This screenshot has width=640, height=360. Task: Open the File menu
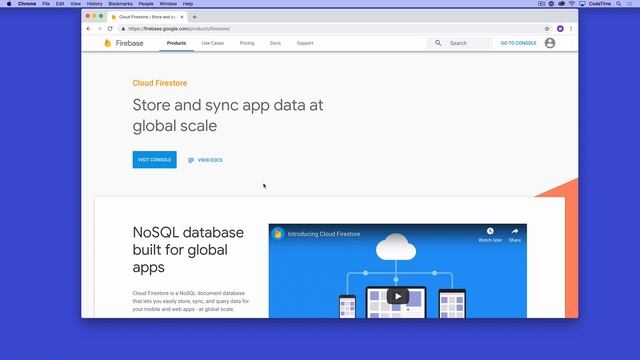tap(46, 4)
